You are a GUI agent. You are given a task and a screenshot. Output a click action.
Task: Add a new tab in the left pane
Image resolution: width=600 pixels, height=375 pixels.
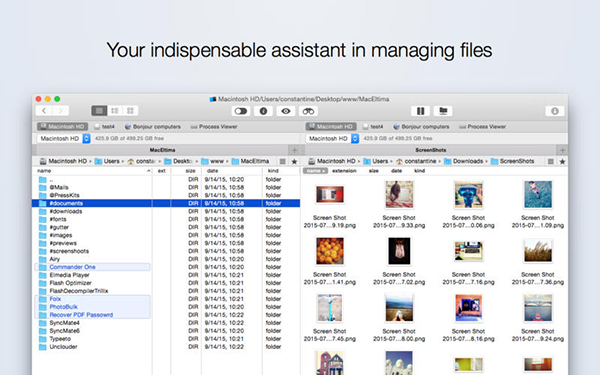[294, 150]
